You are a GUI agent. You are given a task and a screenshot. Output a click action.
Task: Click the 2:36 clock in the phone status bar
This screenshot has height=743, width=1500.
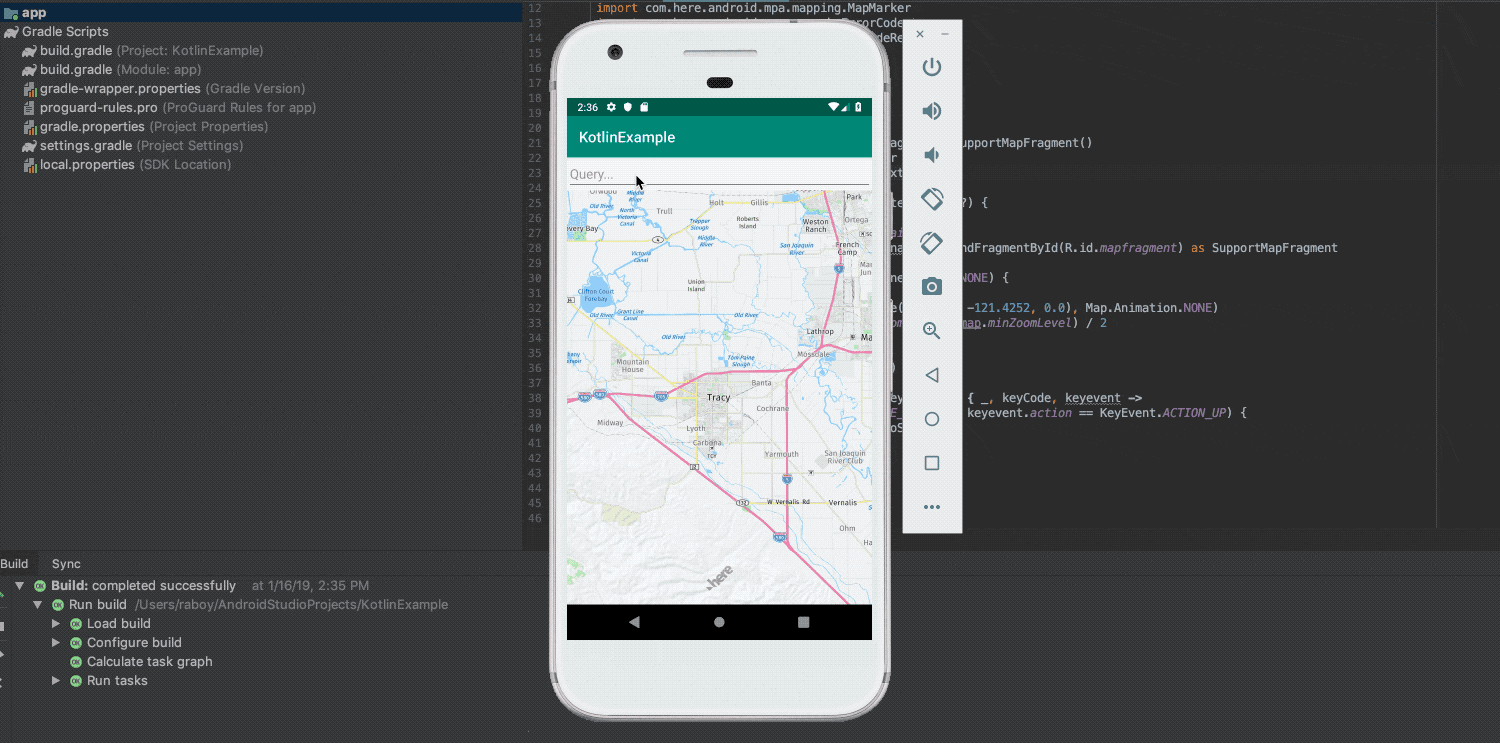pyautogui.click(x=588, y=107)
